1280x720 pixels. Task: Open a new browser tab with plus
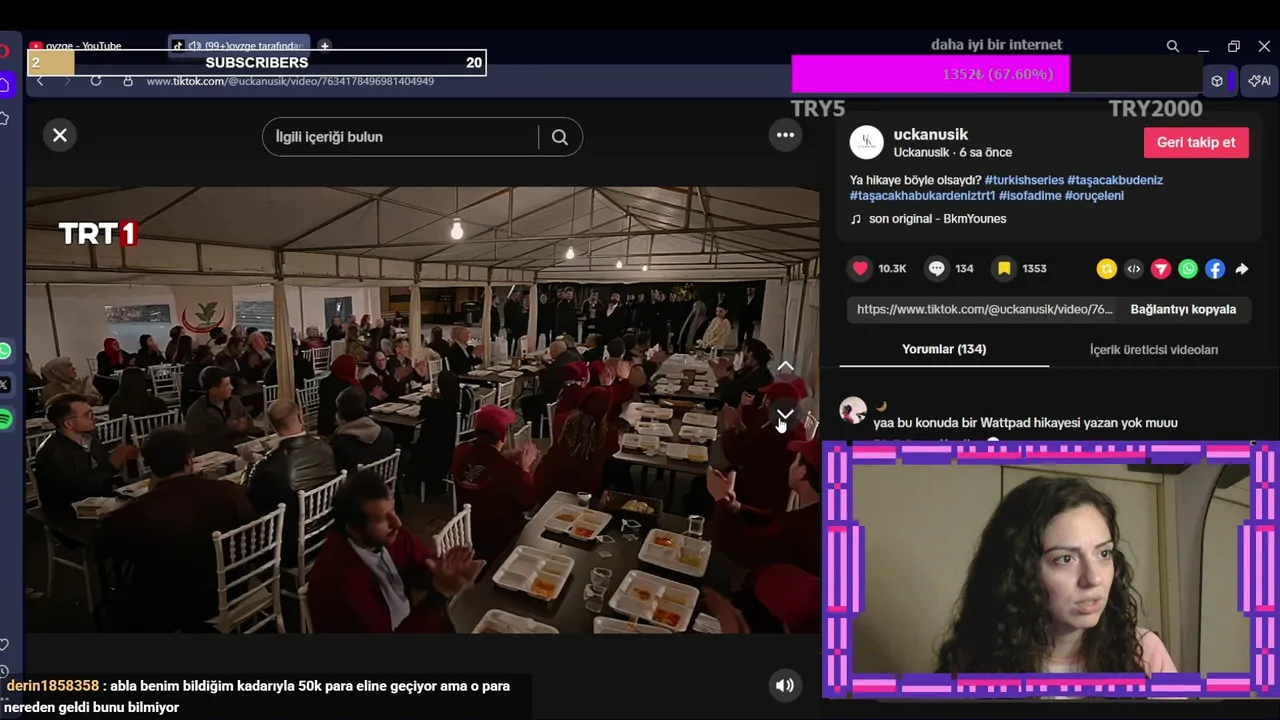tap(324, 46)
